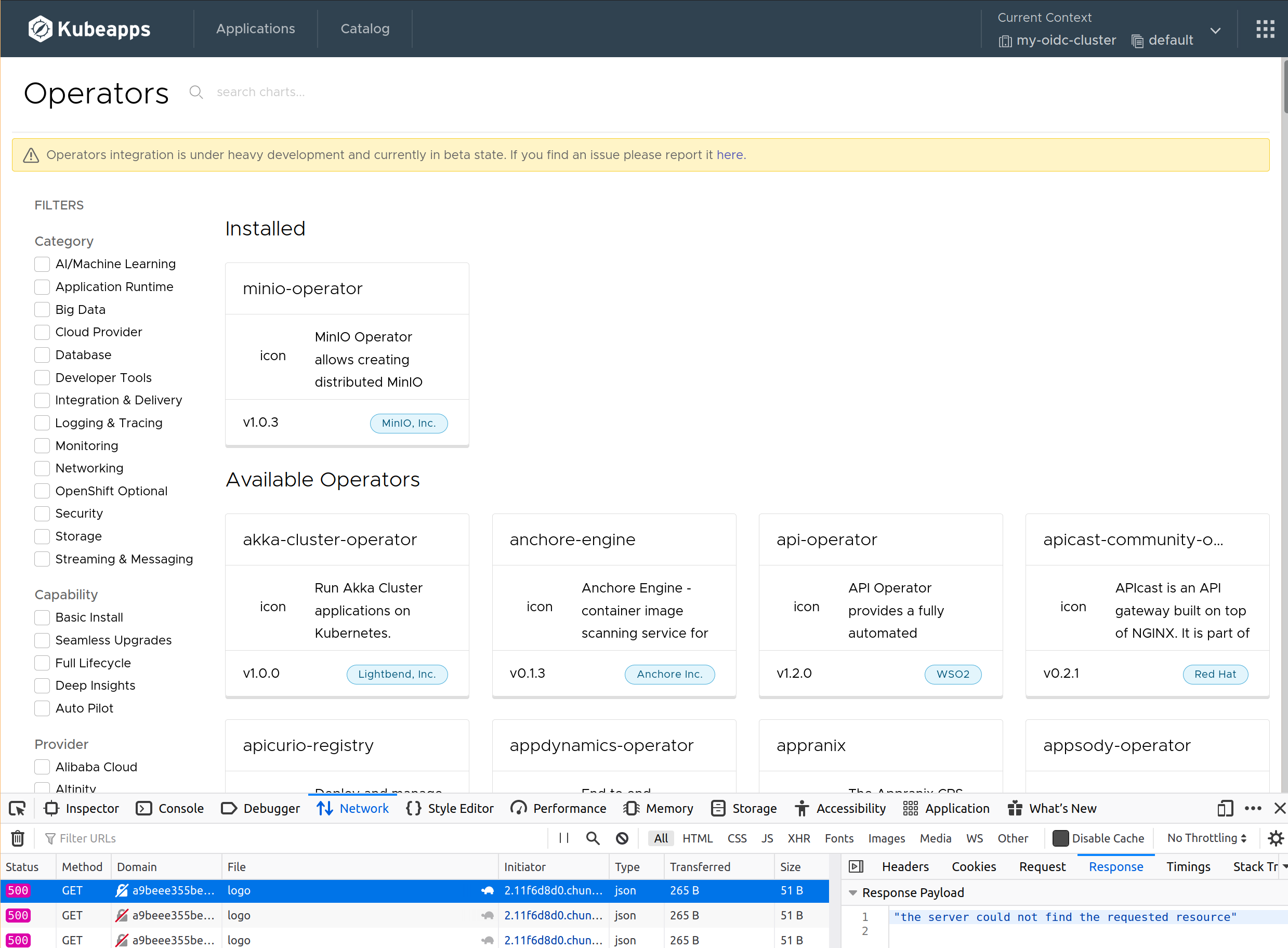Viewport: 1288px width, 948px height.
Task: Click the Kubeapps logo
Action: pos(89,29)
